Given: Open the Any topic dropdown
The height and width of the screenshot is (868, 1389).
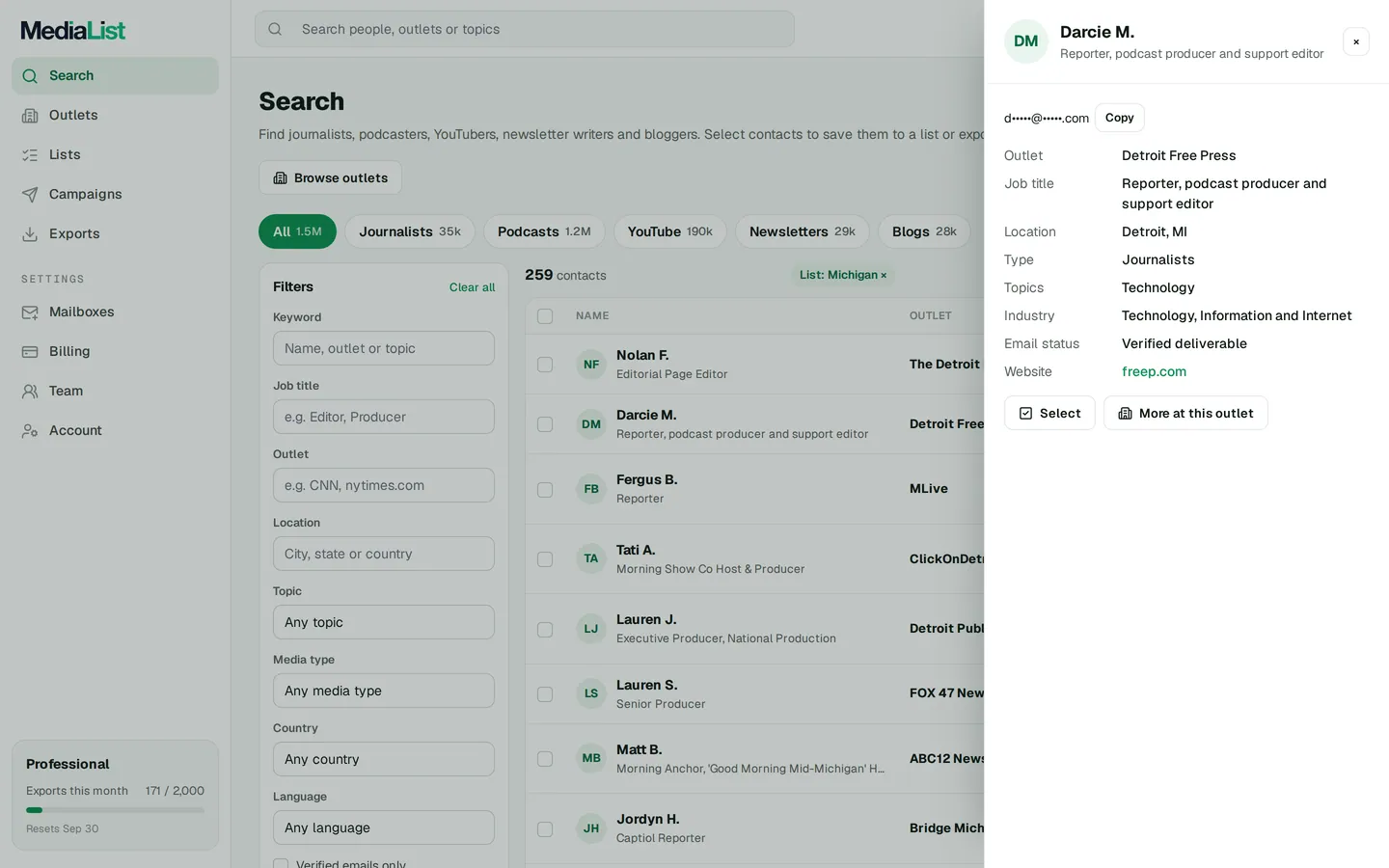Looking at the screenshot, I should pyautogui.click(x=384, y=622).
